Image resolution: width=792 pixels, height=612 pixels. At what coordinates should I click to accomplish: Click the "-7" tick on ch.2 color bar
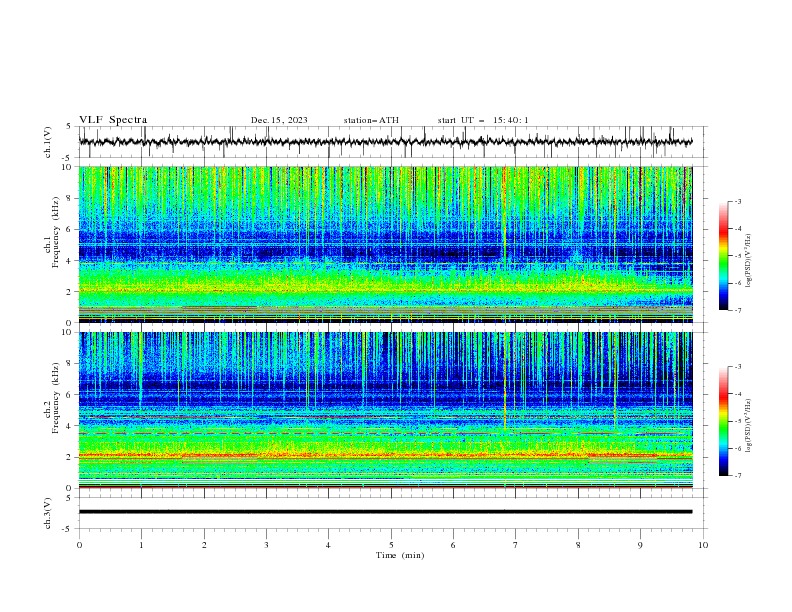click(737, 475)
